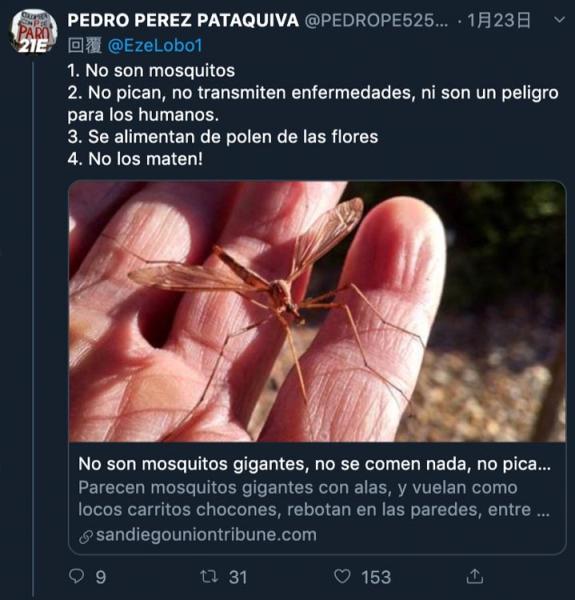Click the @PEDROPE525 handle
This screenshot has width=575, height=600.
376,20
